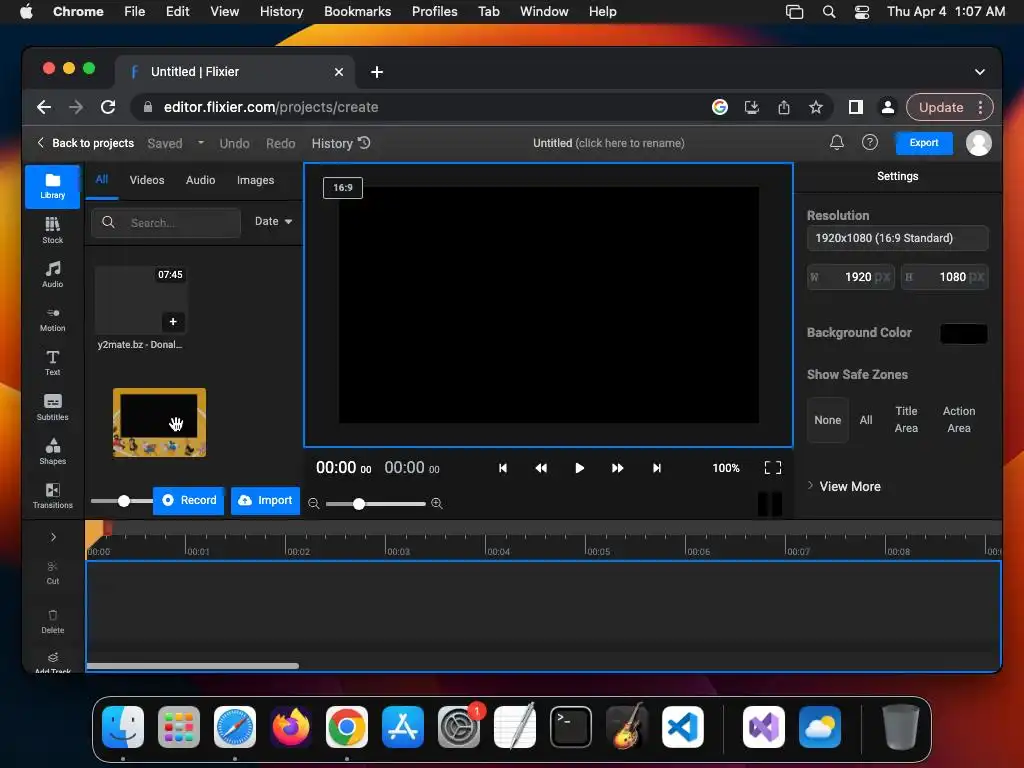This screenshot has height=768, width=1024.
Task: Click the Redo button
Action: (280, 143)
